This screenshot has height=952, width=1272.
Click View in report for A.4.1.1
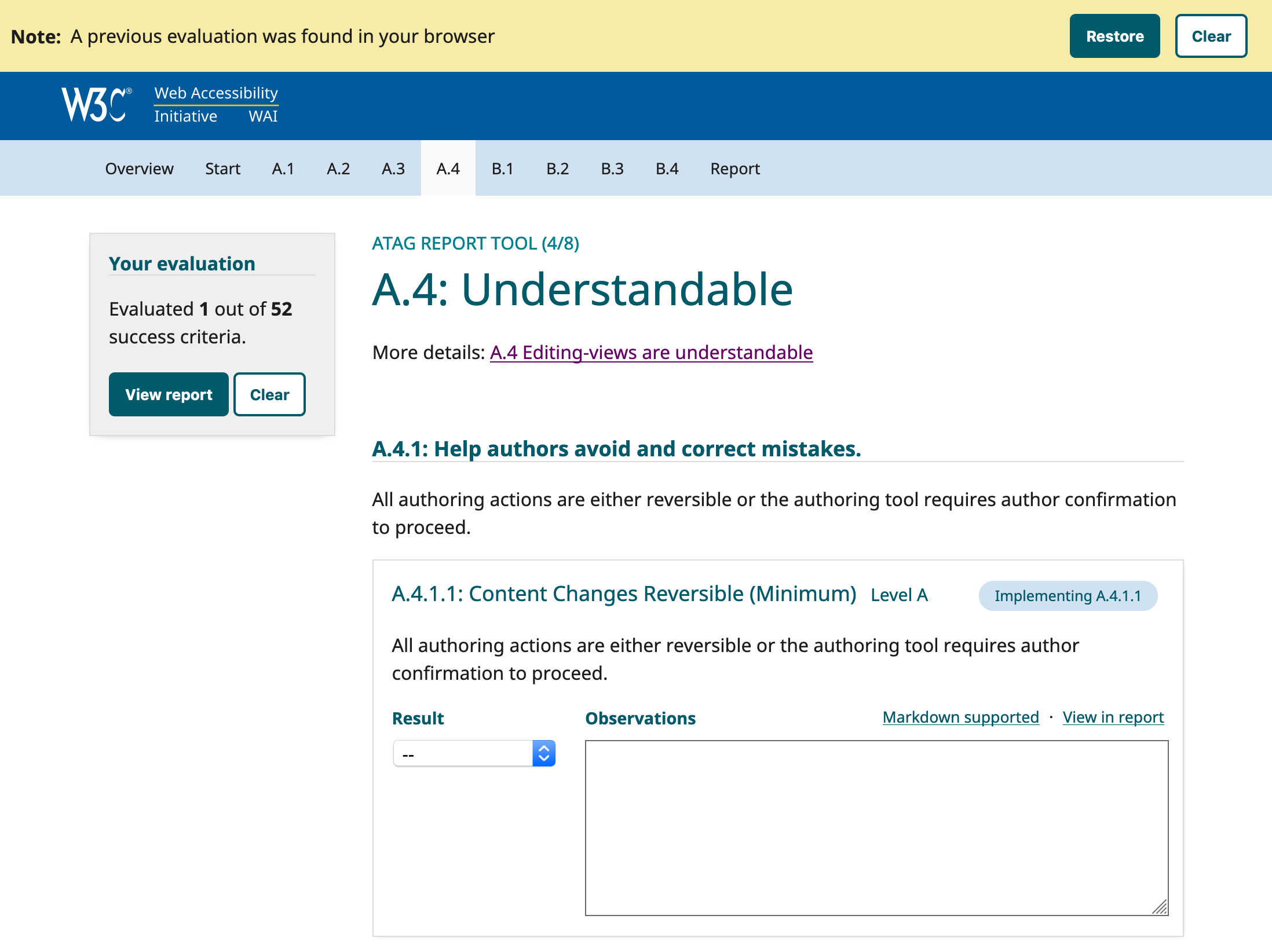click(x=1113, y=717)
